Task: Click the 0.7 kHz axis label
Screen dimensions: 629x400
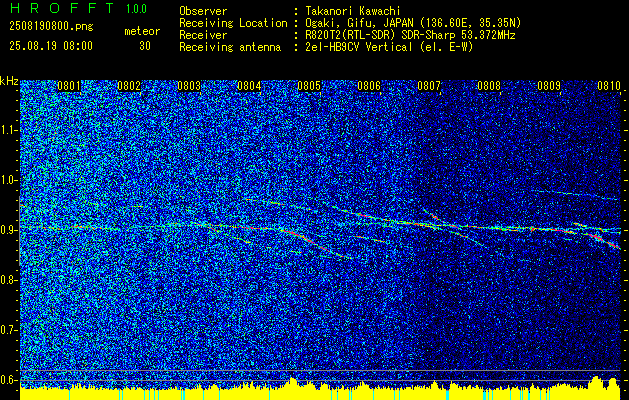Action: pos(8,330)
